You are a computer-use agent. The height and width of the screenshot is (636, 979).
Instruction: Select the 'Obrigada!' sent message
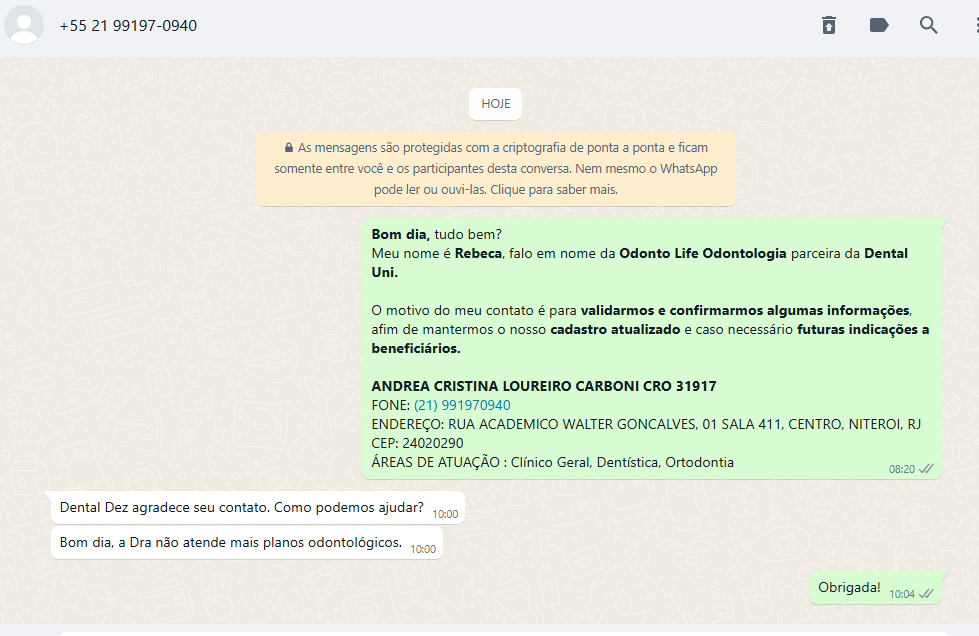875,588
